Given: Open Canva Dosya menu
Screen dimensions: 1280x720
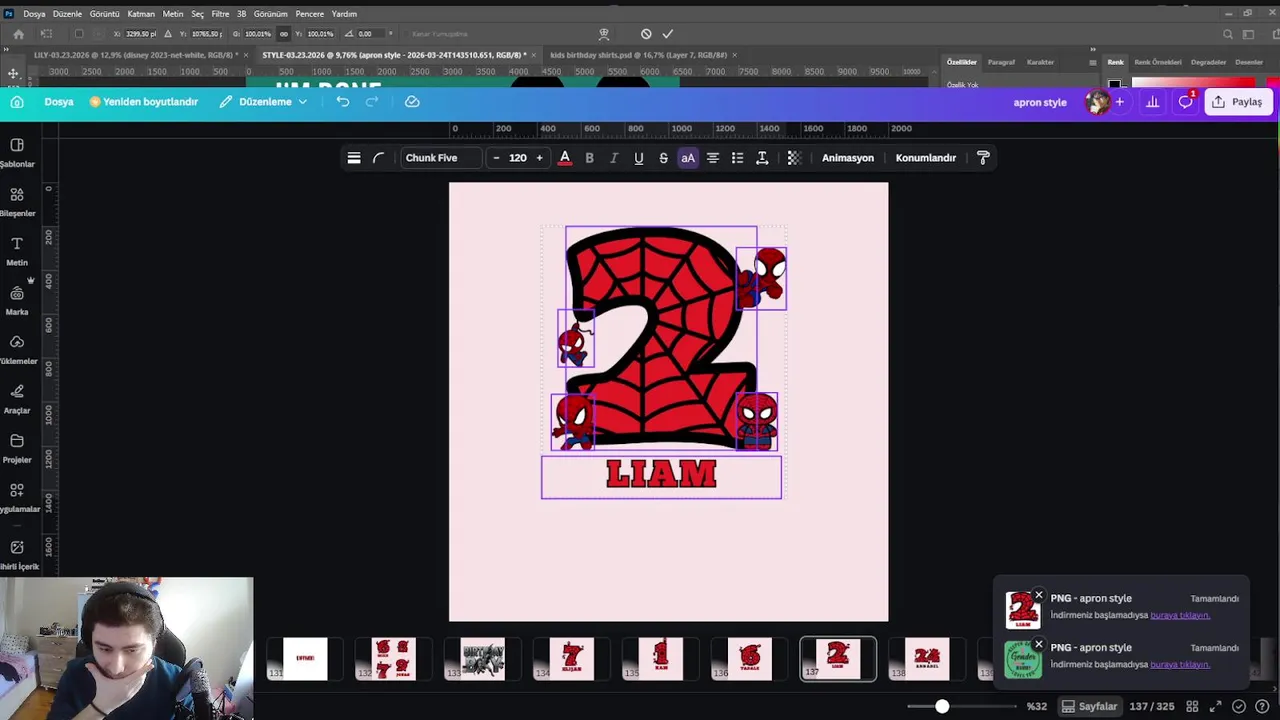Looking at the screenshot, I should 59,102.
